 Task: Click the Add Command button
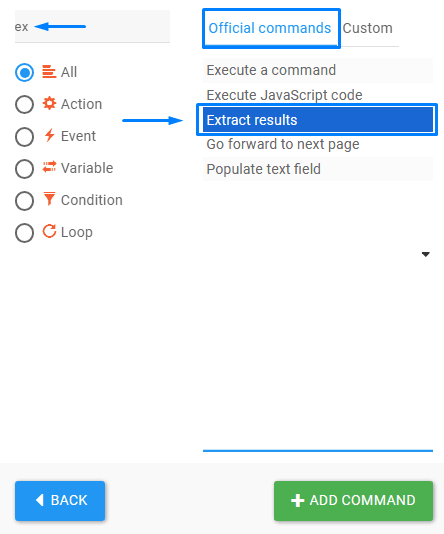353,501
